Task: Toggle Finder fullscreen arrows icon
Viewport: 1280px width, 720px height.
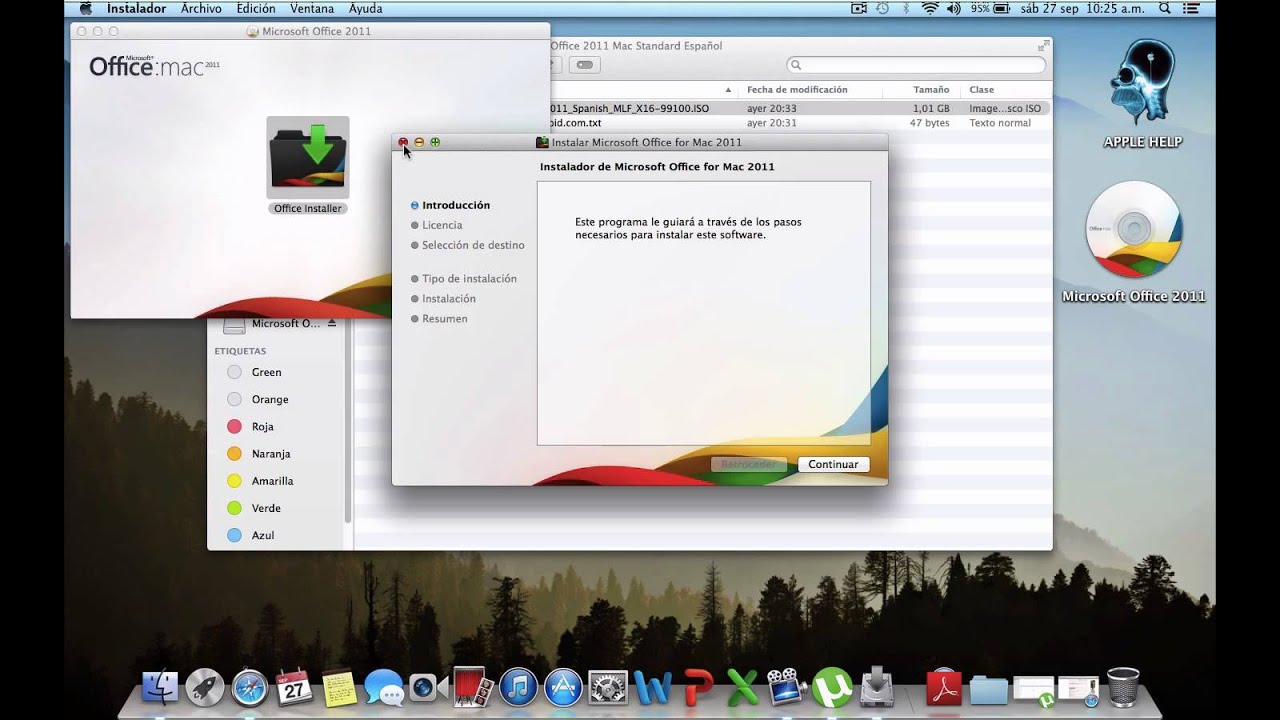Action: (1043, 45)
